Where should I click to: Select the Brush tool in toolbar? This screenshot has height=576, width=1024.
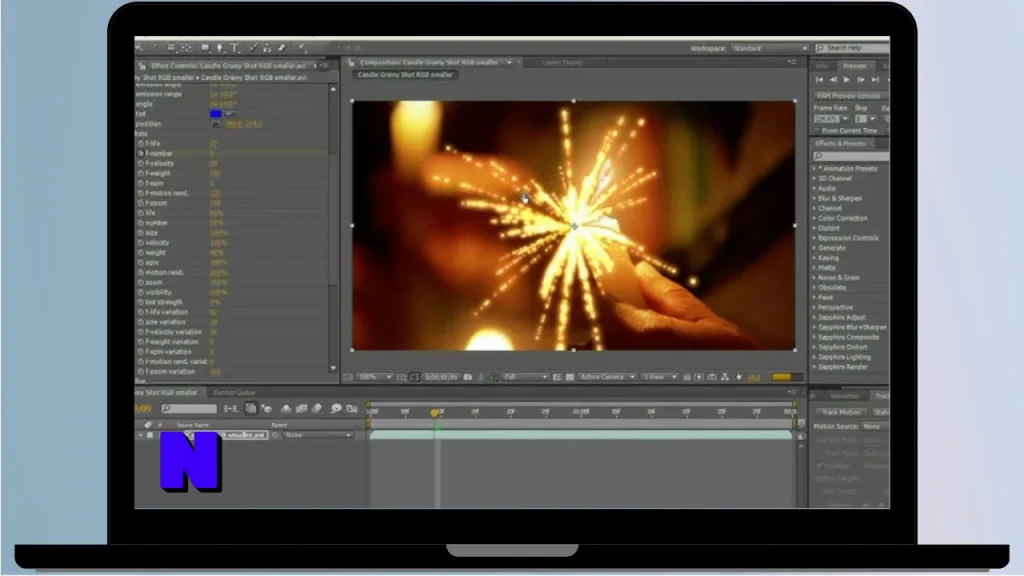(254, 48)
